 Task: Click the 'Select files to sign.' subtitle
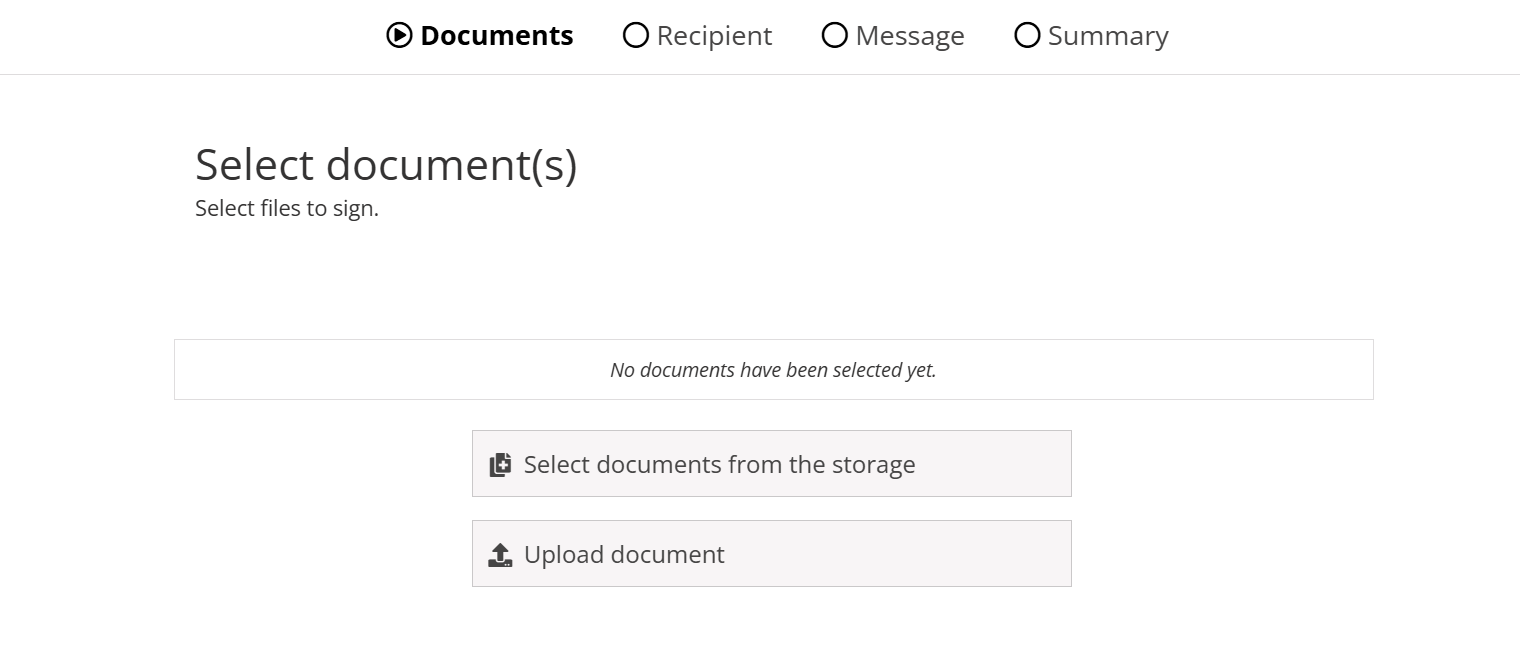point(287,209)
